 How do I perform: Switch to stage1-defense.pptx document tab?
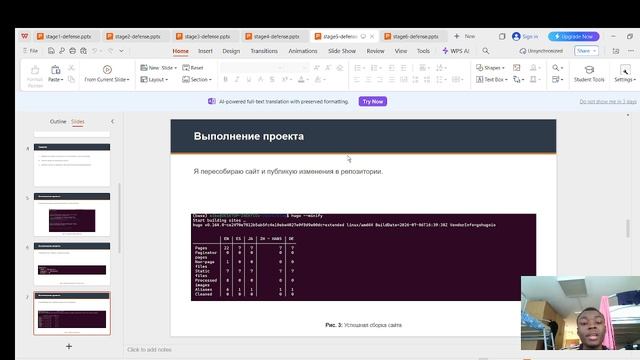pyautogui.click(x=65, y=36)
